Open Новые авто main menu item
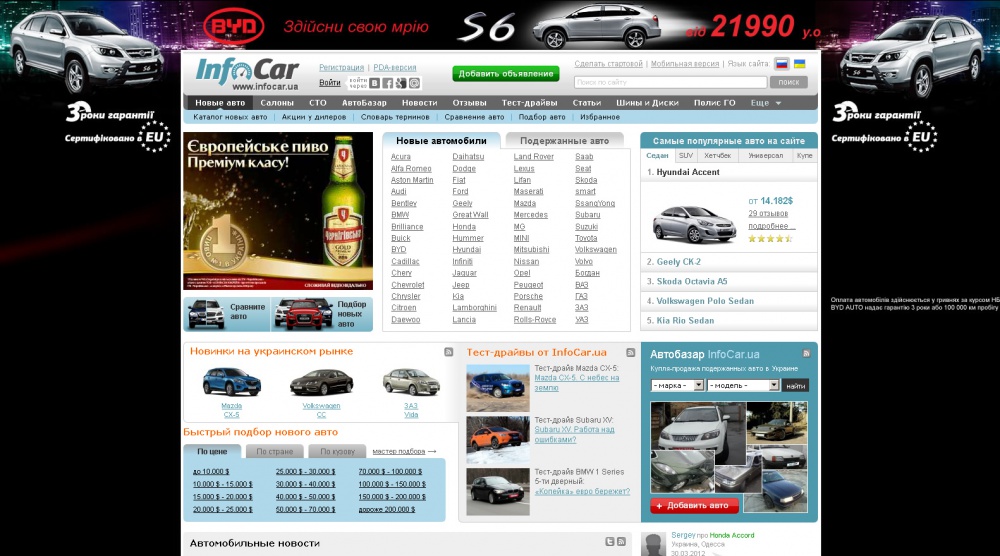Viewport: 1000px width, 556px height. coord(220,103)
